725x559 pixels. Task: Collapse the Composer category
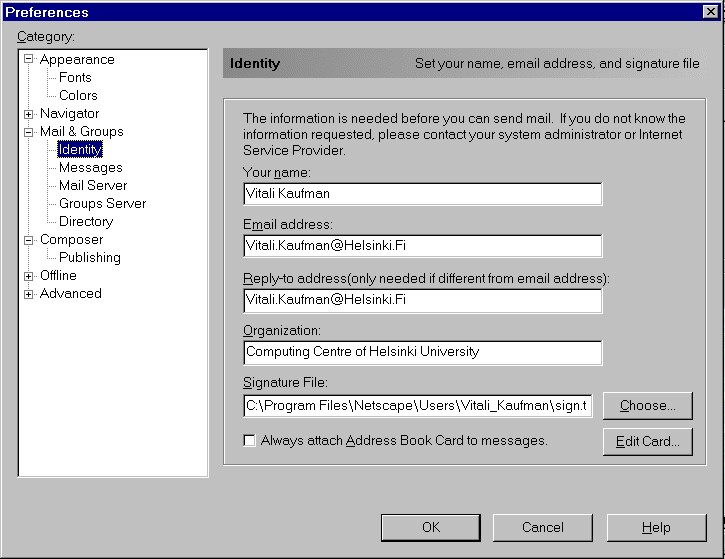(x=29, y=240)
